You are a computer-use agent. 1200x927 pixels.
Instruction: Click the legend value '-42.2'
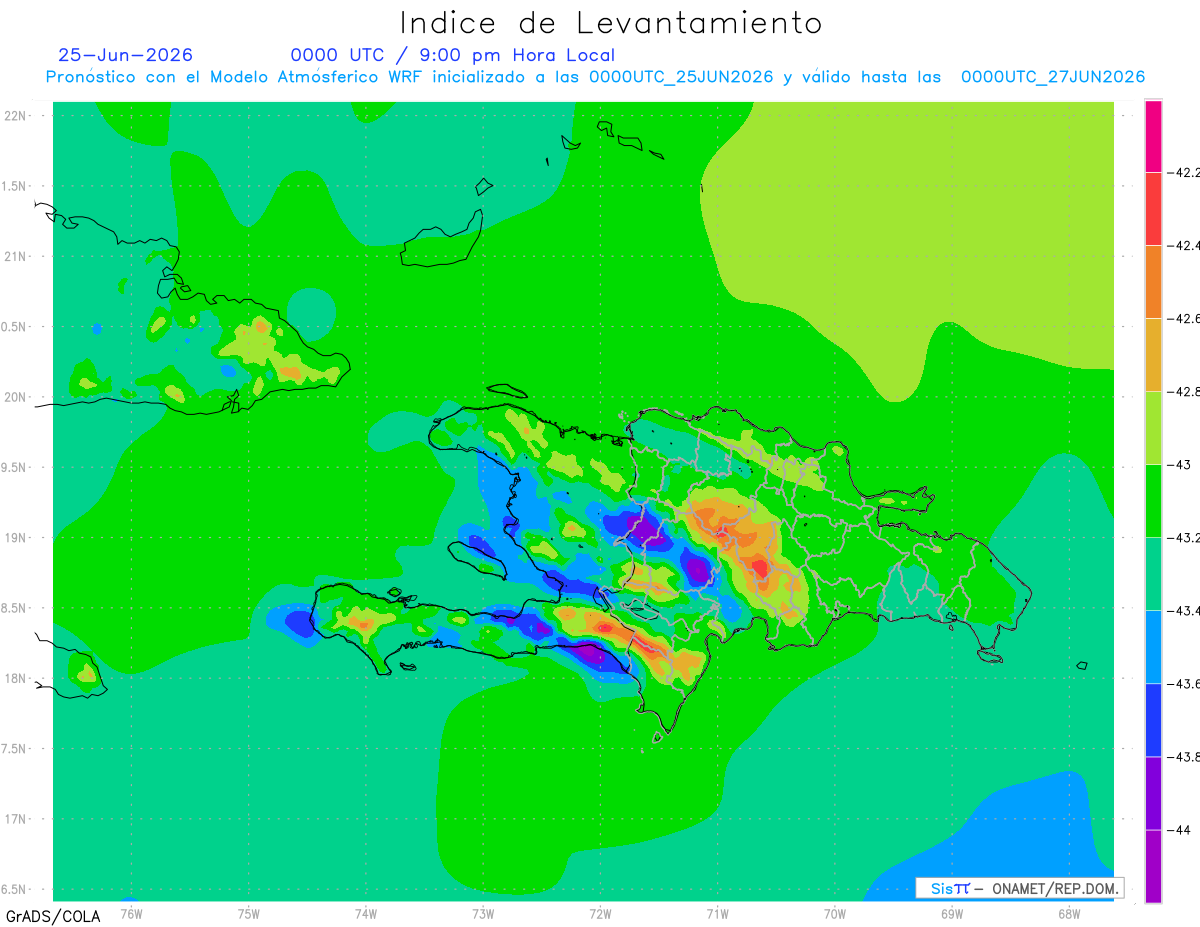tap(1184, 172)
